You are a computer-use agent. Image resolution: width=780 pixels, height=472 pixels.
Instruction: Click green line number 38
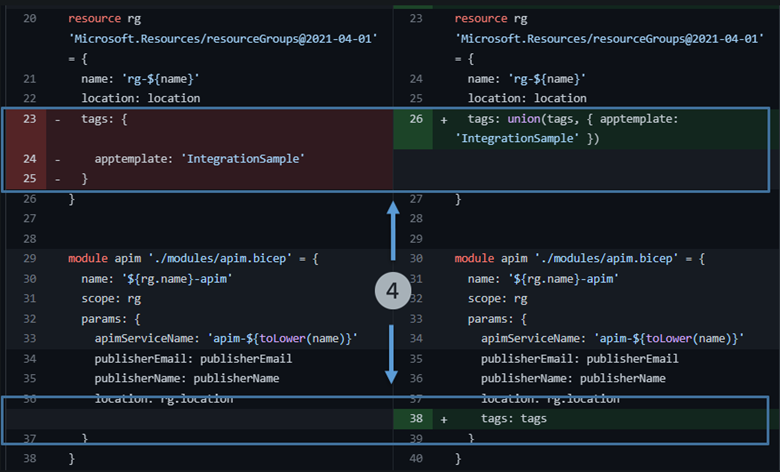pyautogui.click(x=416, y=418)
